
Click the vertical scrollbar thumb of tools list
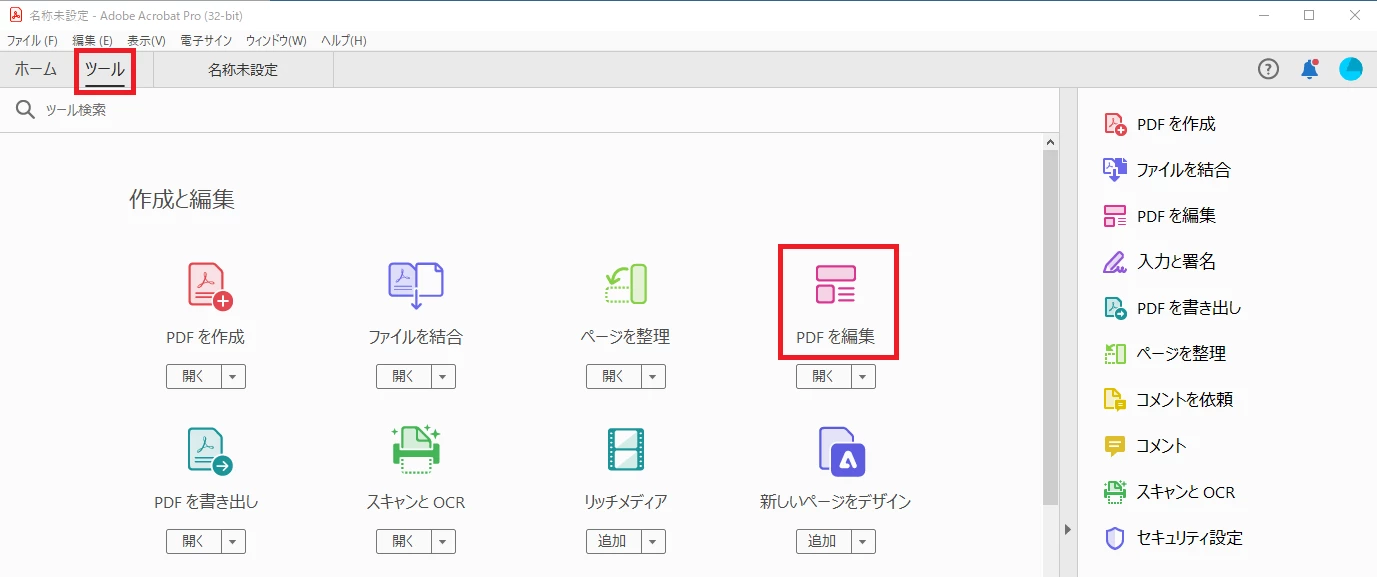click(x=1050, y=328)
